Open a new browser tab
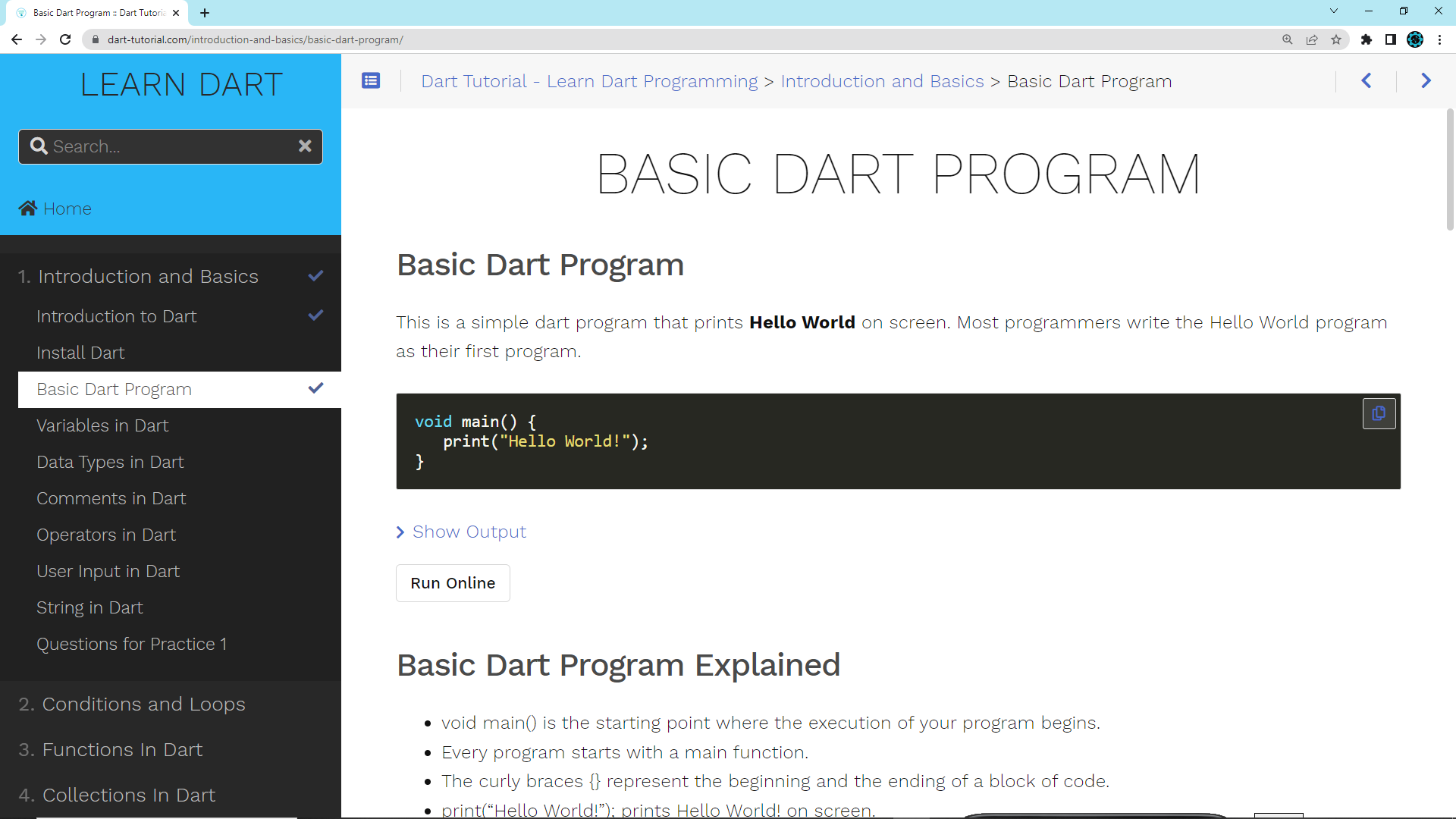Image resolution: width=1456 pixels, height=819 pixels. pyautogui.click(x=205, y=13)
